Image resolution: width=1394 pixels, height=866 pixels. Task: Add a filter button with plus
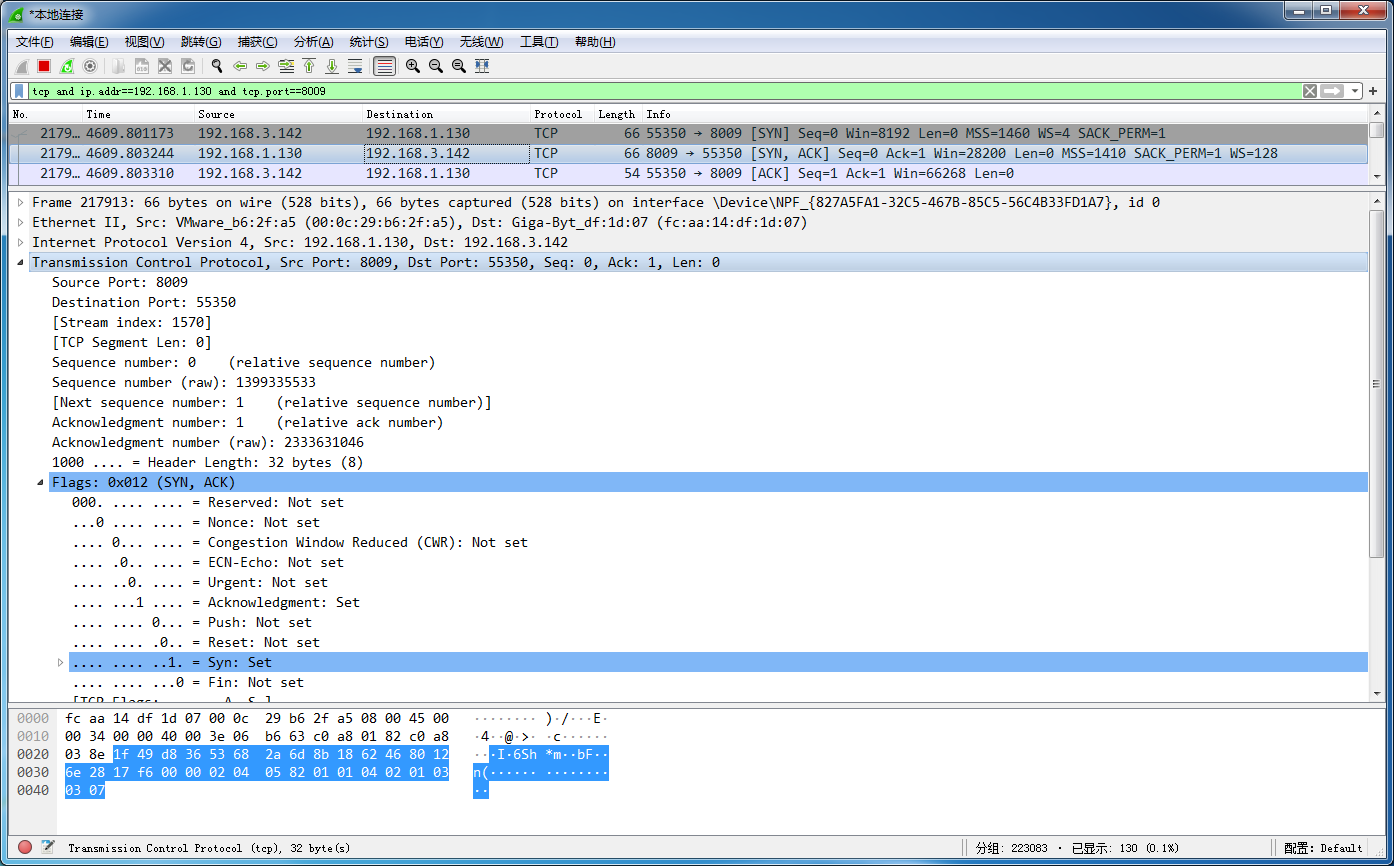coord(1373,91)
